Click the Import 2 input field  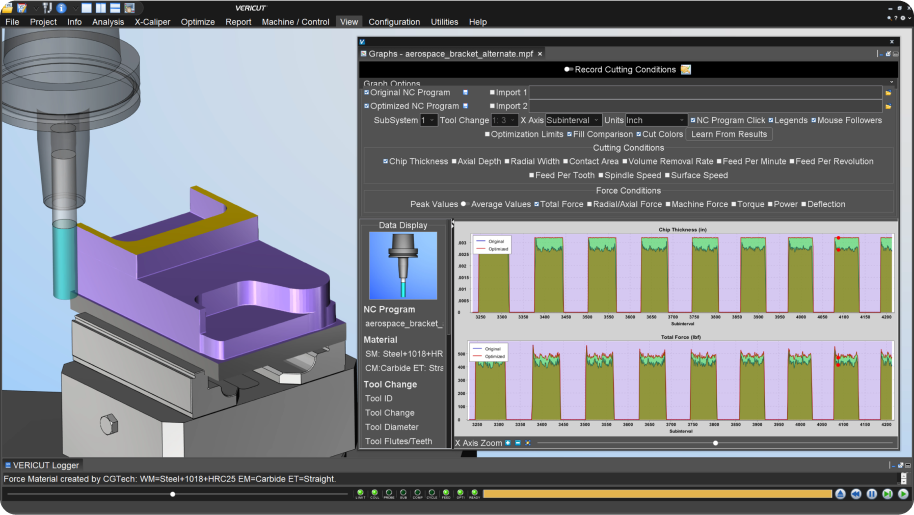(704, 106)
